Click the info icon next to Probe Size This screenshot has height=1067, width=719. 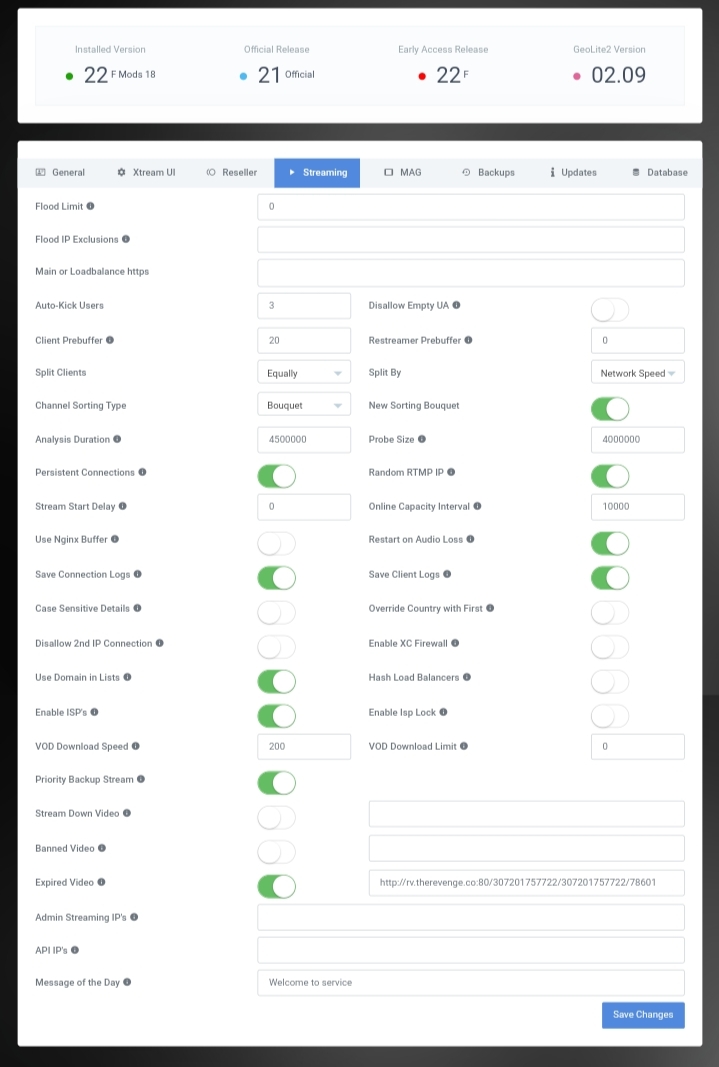(422, 439)
